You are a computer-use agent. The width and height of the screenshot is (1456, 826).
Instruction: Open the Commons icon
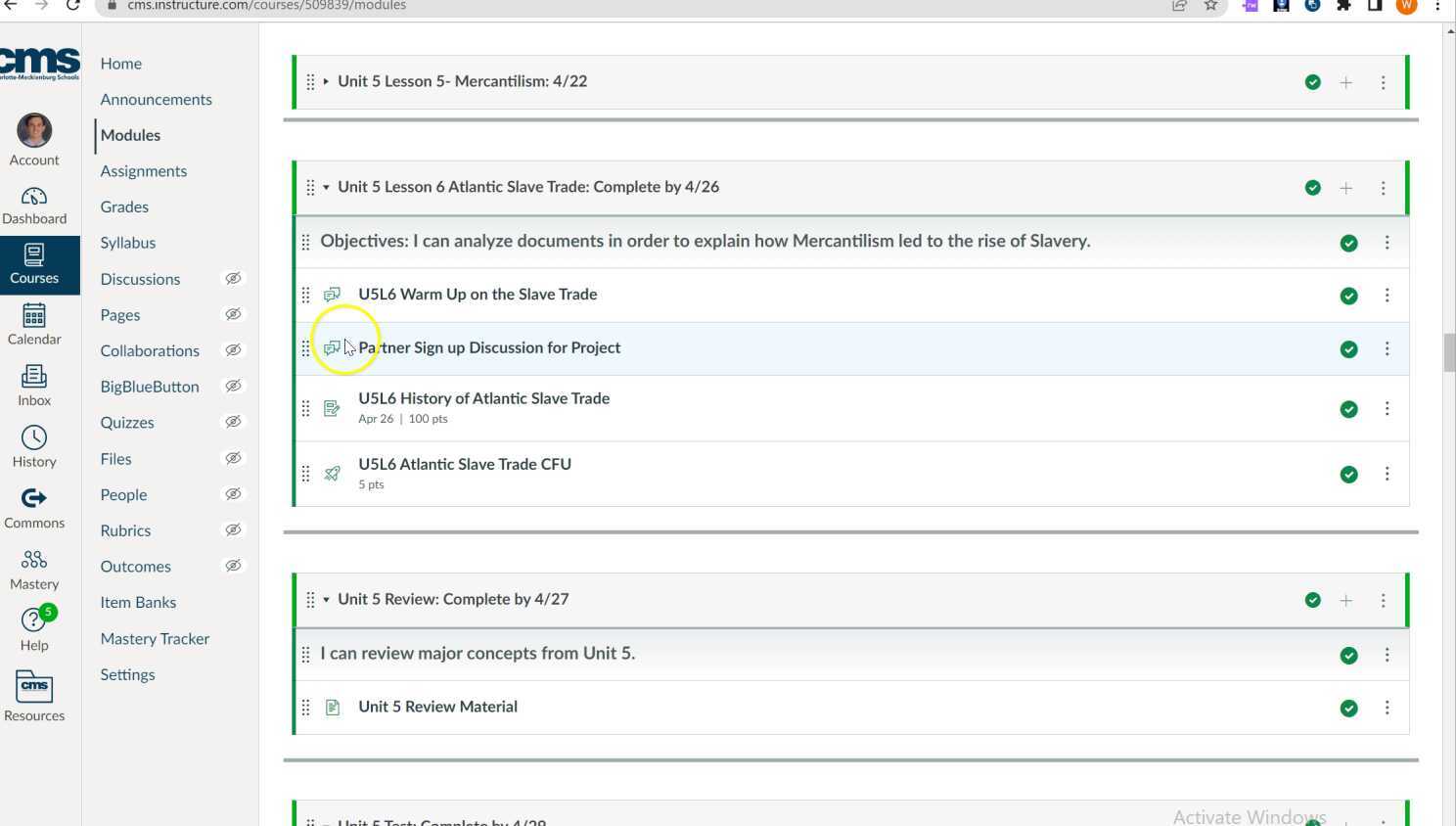(34, 499)
